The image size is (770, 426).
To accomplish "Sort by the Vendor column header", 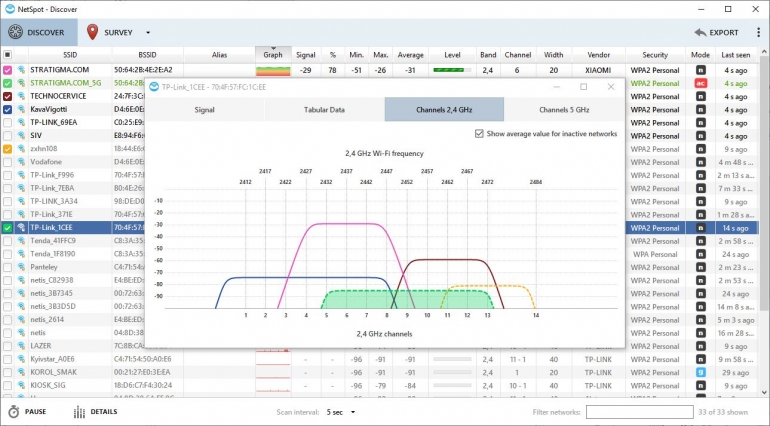I will coord(598,55).
